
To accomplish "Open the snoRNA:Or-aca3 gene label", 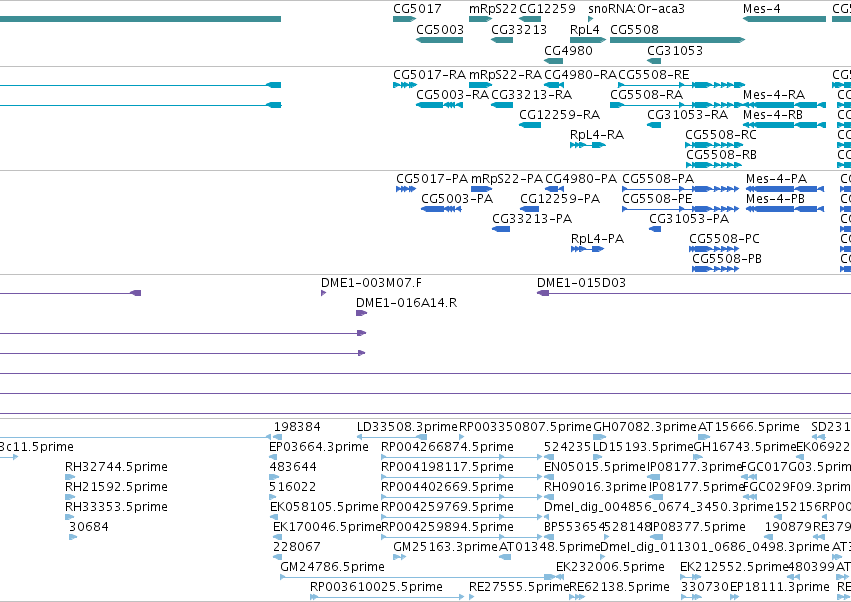I will [x=636, y=9].
